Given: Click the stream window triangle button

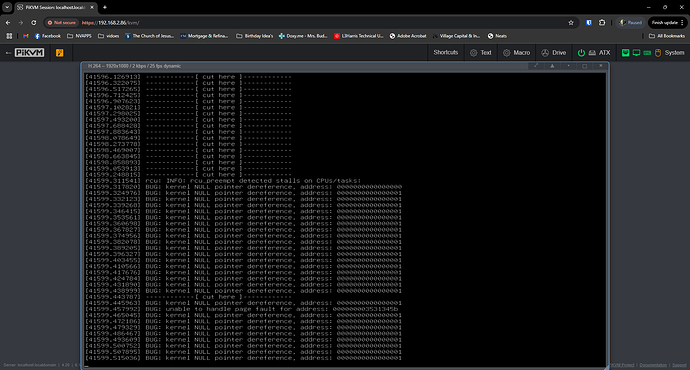Looking at the screenshot, I should pos(552,66).
